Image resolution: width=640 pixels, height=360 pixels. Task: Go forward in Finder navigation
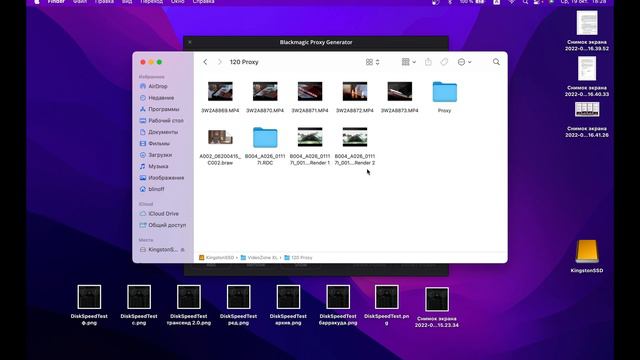coord(220,62)
